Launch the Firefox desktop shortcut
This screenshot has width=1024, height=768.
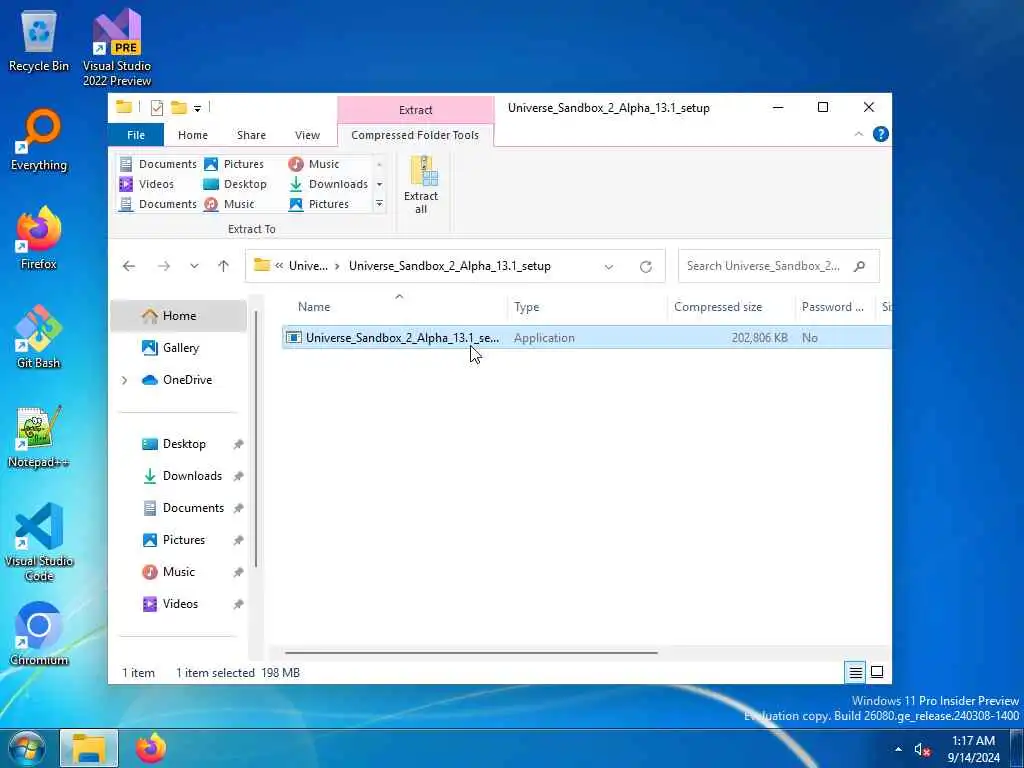39,238
